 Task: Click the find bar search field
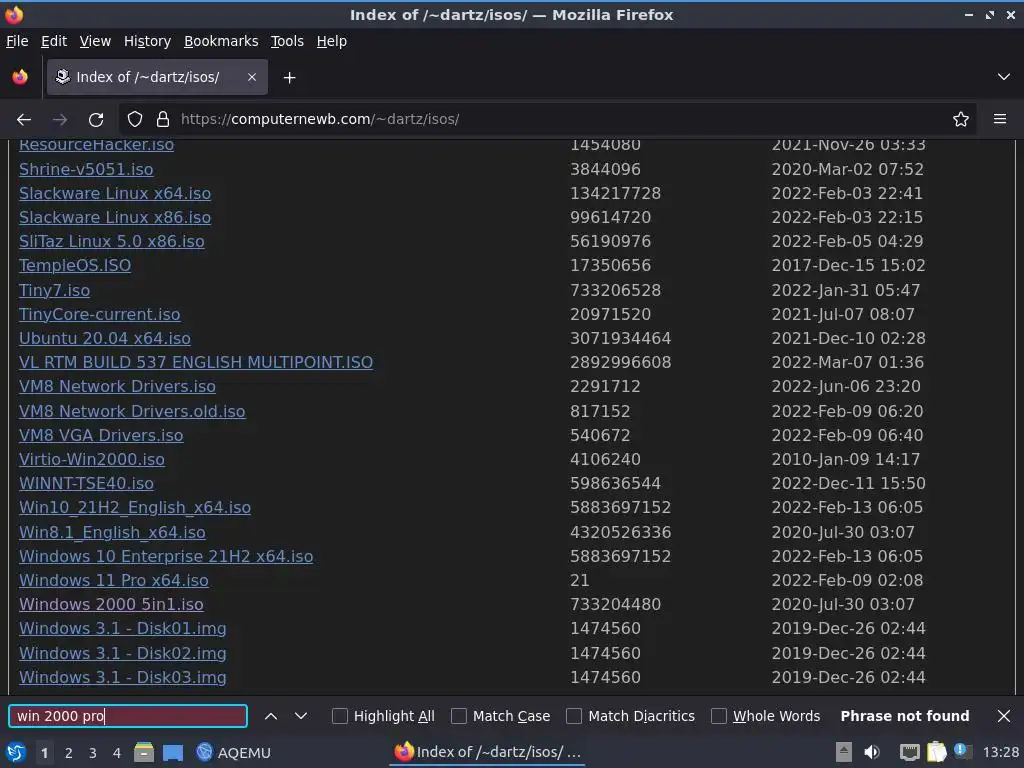point(128,716)
